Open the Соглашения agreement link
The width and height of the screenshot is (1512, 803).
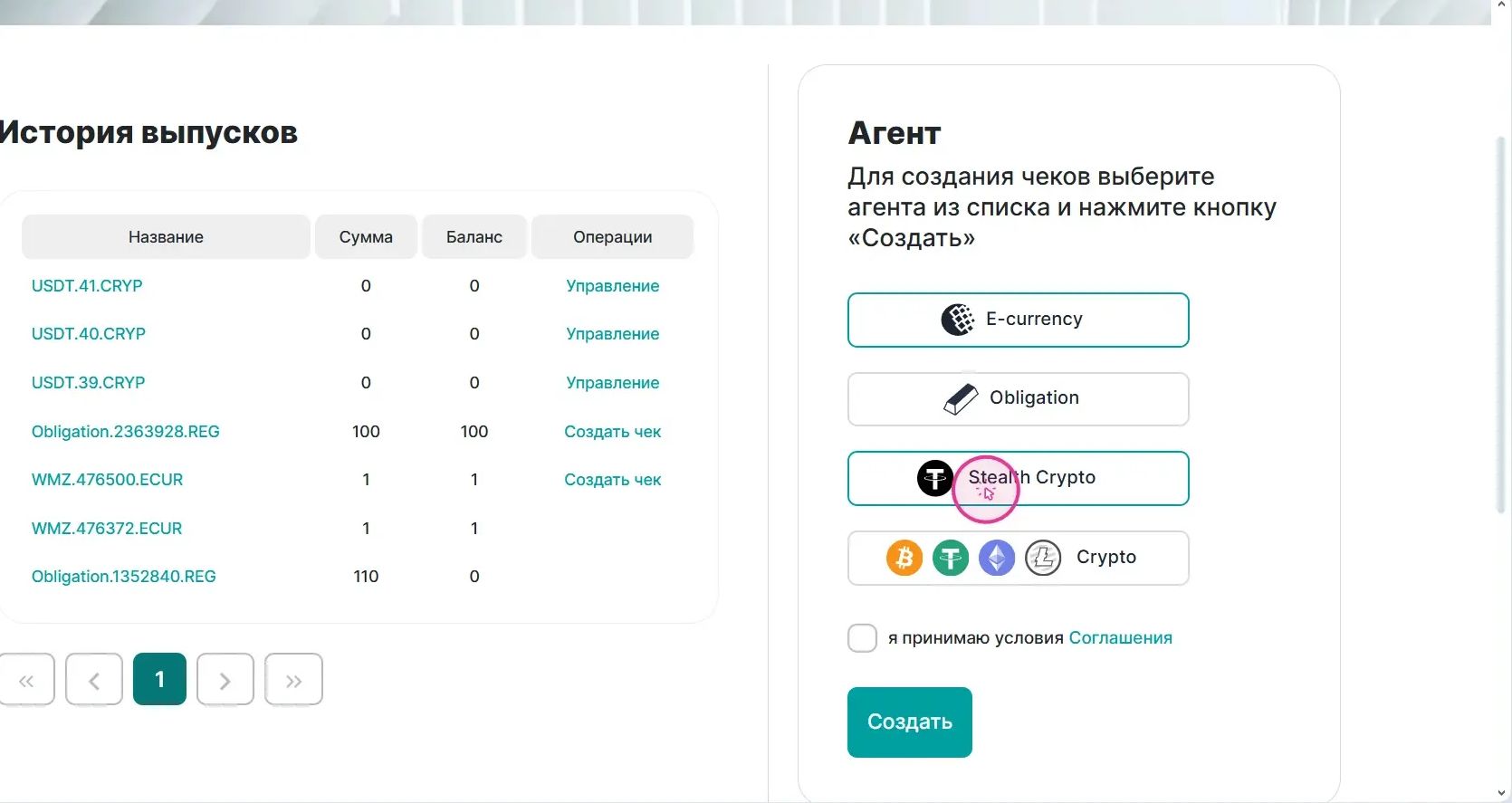[1120, 638]
